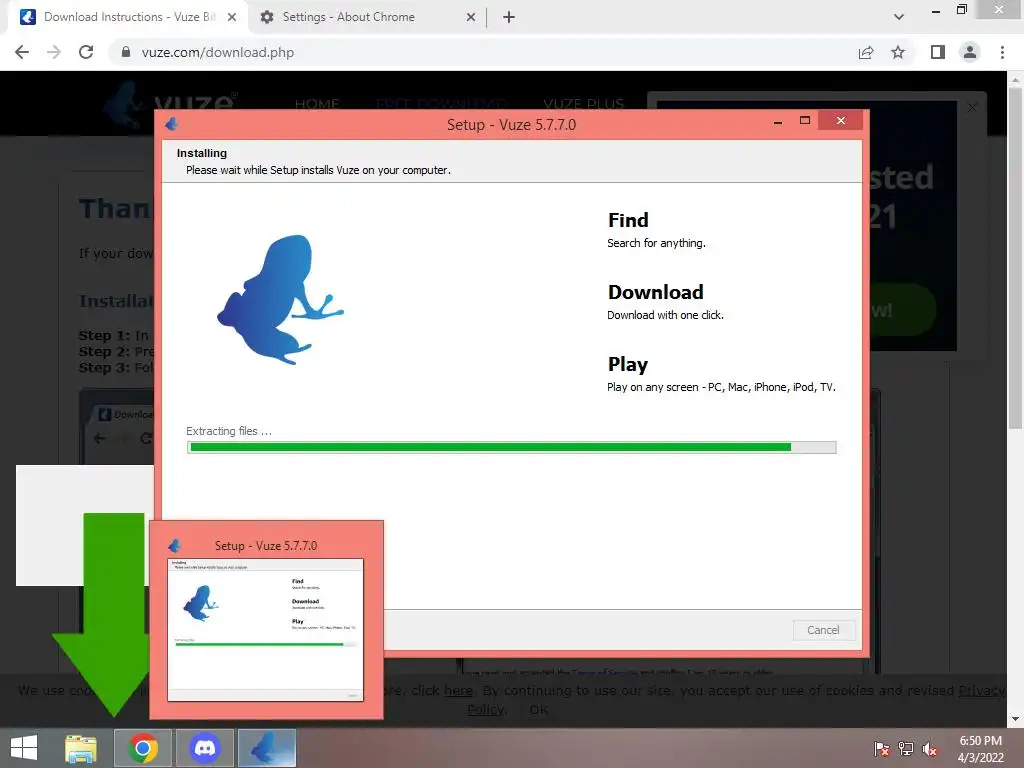Bookmark this page with the star icon

898,52
